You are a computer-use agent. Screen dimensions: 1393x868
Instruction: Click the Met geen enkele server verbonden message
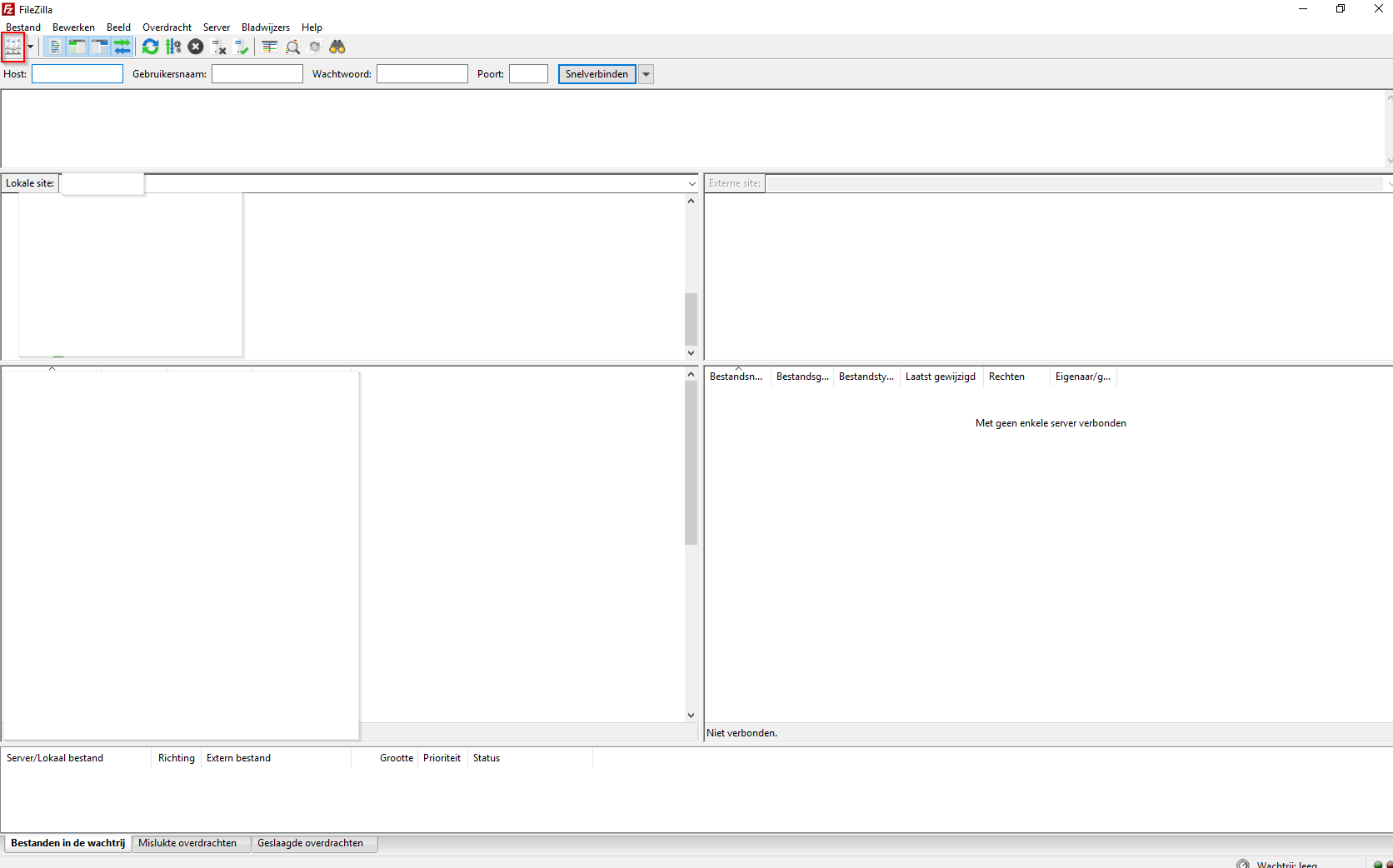[x=1051, y=423]
